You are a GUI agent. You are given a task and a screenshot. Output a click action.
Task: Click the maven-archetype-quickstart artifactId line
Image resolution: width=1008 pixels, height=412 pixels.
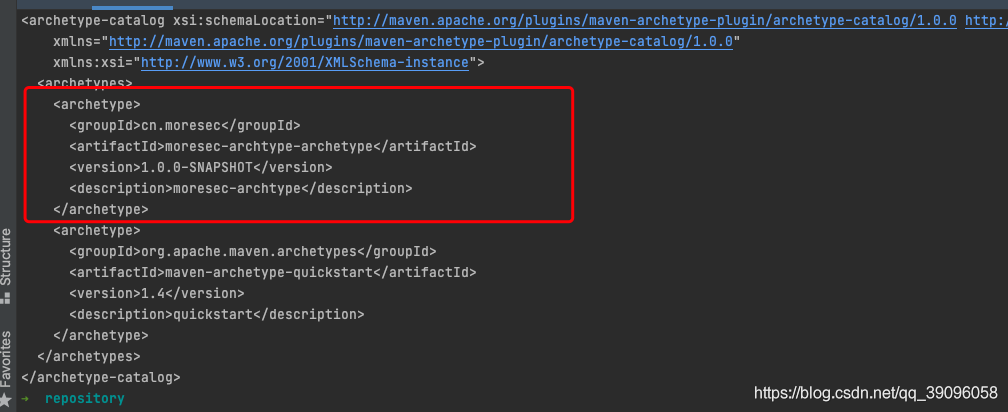click(273, 273)
